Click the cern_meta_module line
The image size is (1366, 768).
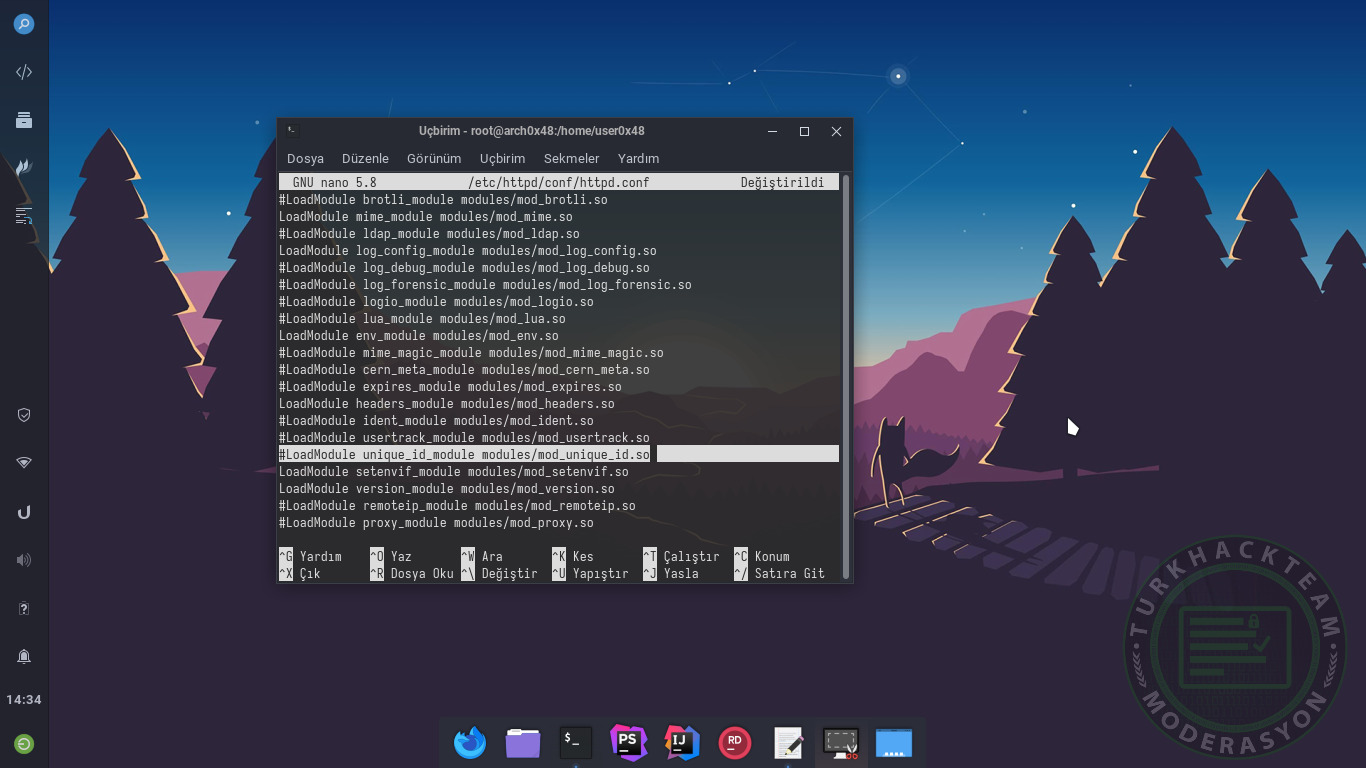pyautogui.click(x=464, y=369)
